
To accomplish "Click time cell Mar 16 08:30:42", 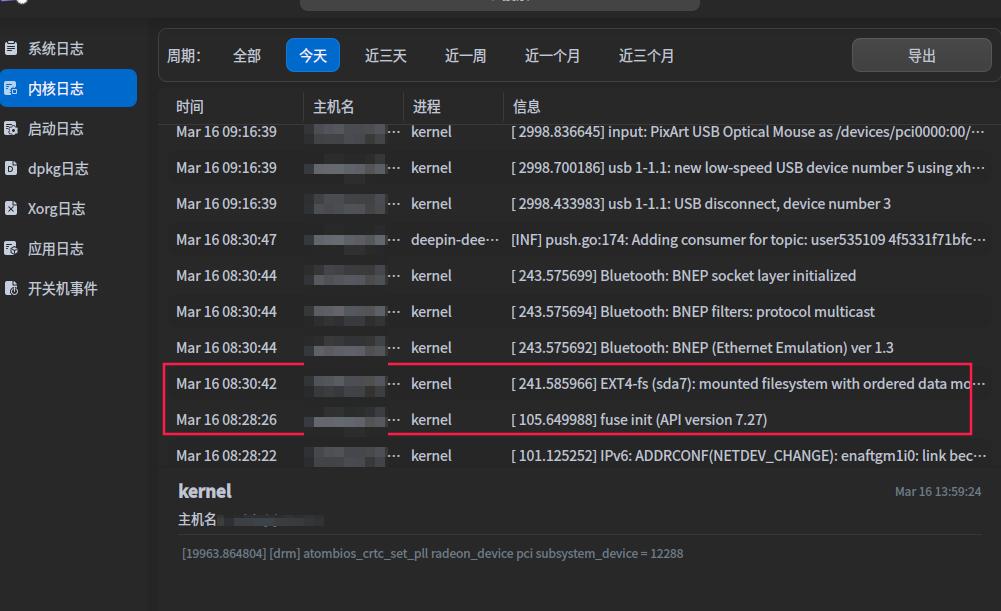I will pyautogui.click(x=226, y=384).
